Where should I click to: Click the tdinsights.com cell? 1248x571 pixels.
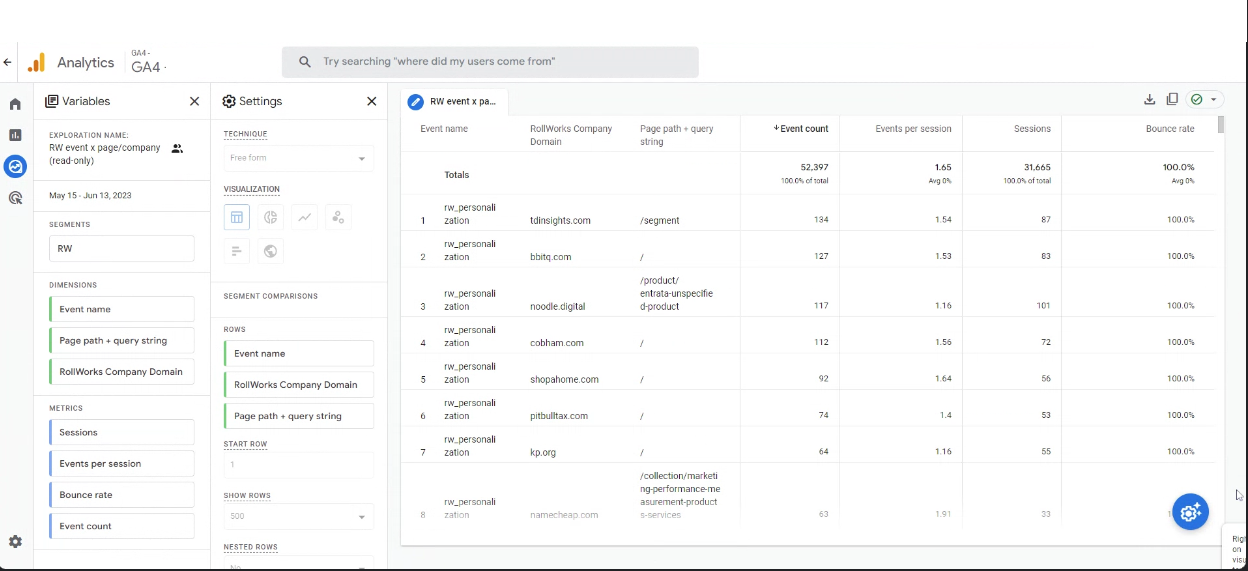coord(560,220)
